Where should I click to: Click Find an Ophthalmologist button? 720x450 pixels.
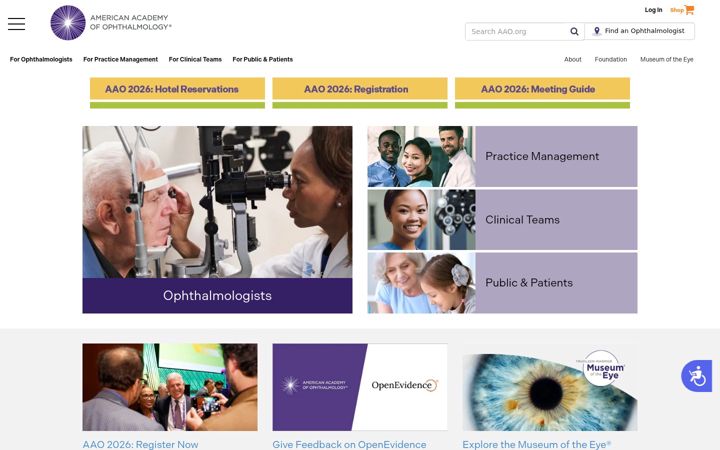point(640,31)
